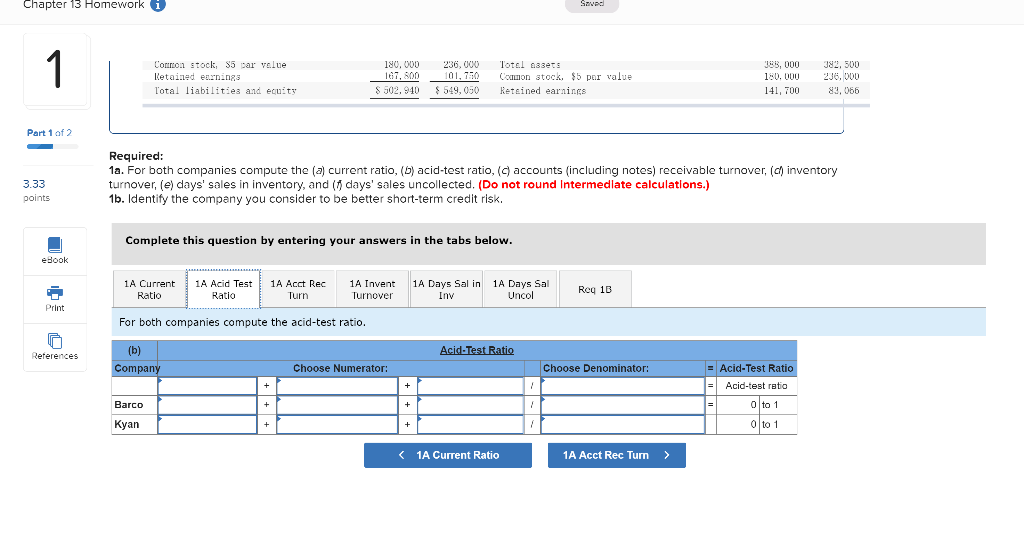Screen dimensions: 1024x540
Task: Switch to the 1A Current Ratio tab
Action: click(x=150, y=289)
